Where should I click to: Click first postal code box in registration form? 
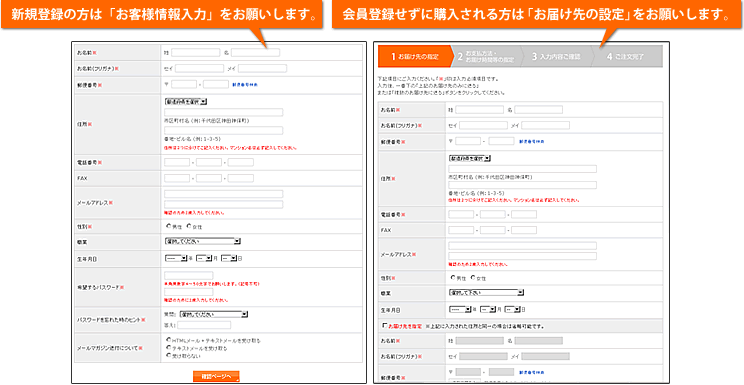tap(184, 85)
